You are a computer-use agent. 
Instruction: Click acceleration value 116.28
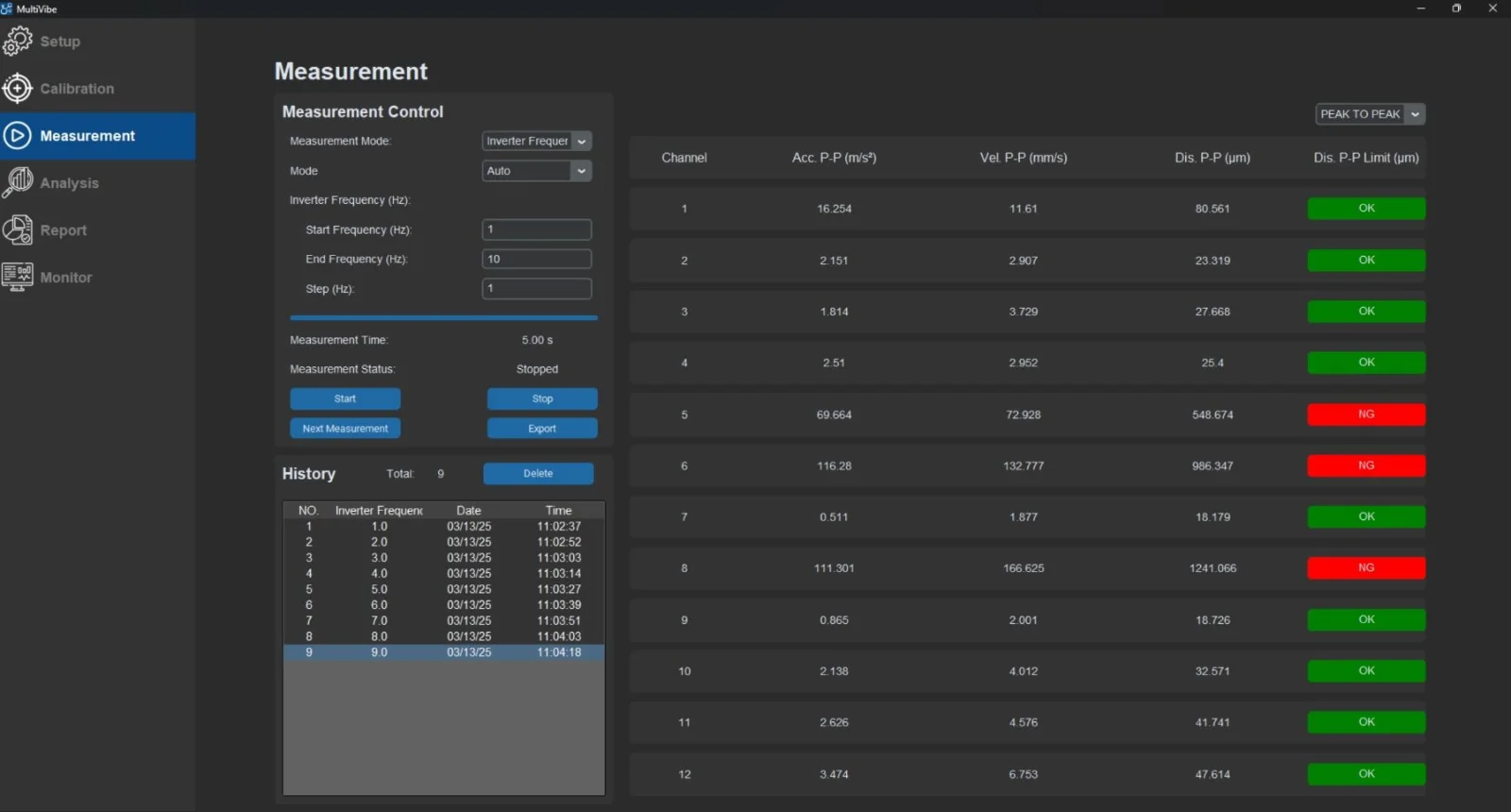click(x=834, y=466)
